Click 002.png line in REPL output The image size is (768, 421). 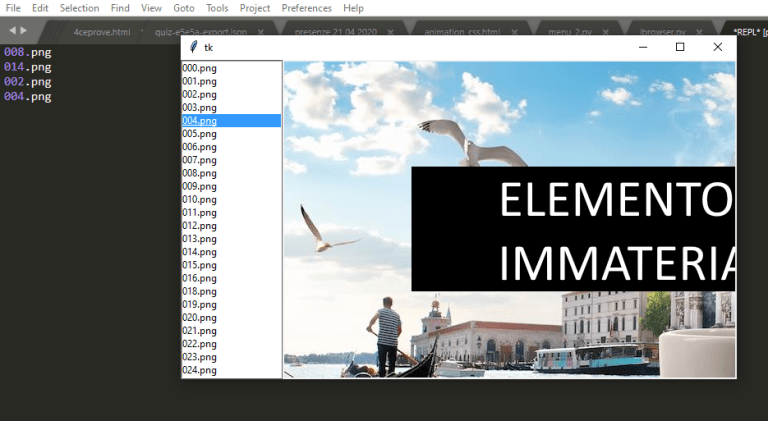point(27,82)
